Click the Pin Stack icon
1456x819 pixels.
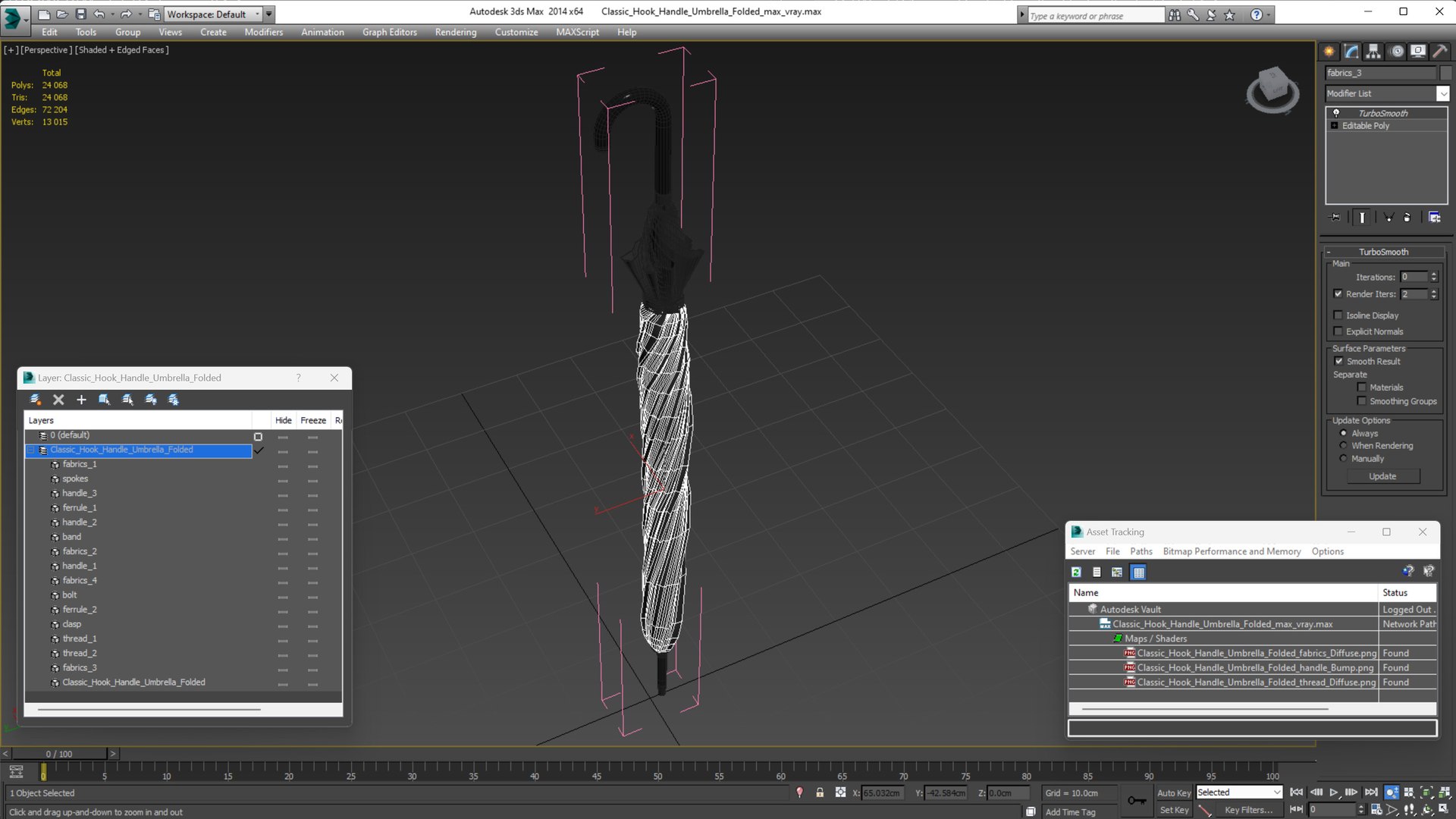click(1335, 218)
